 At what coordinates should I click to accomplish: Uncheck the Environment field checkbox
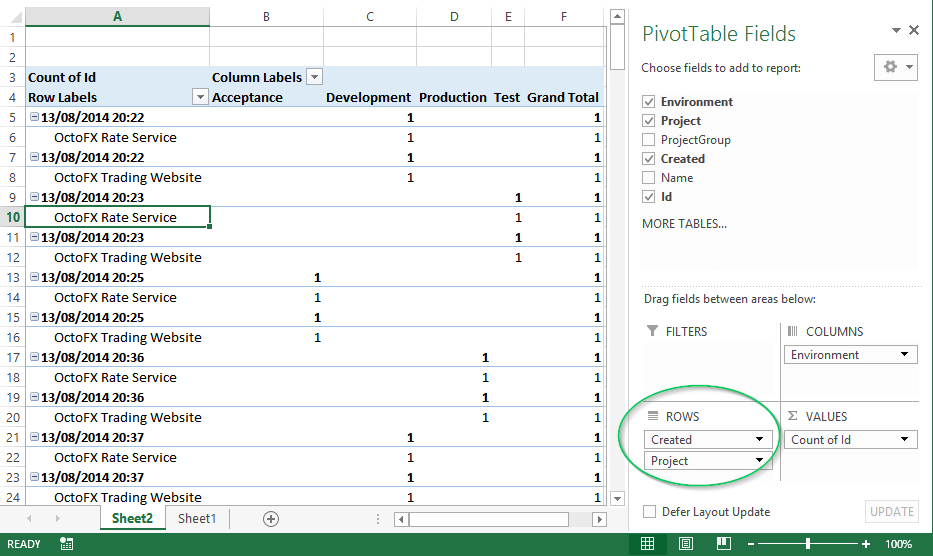(x=649, y=102)
